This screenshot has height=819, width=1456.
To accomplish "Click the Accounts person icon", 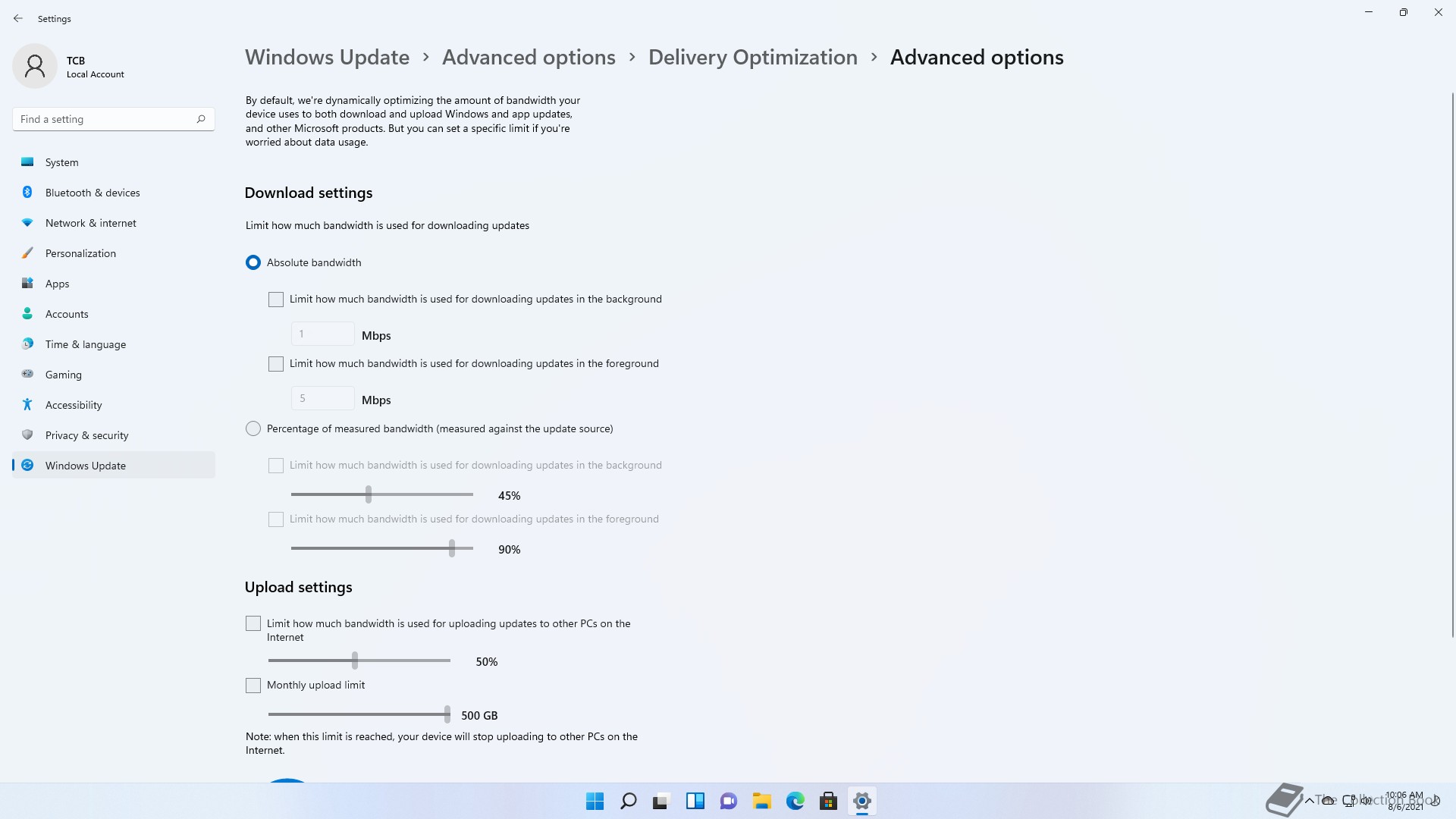I will click(x=27, y=314).
